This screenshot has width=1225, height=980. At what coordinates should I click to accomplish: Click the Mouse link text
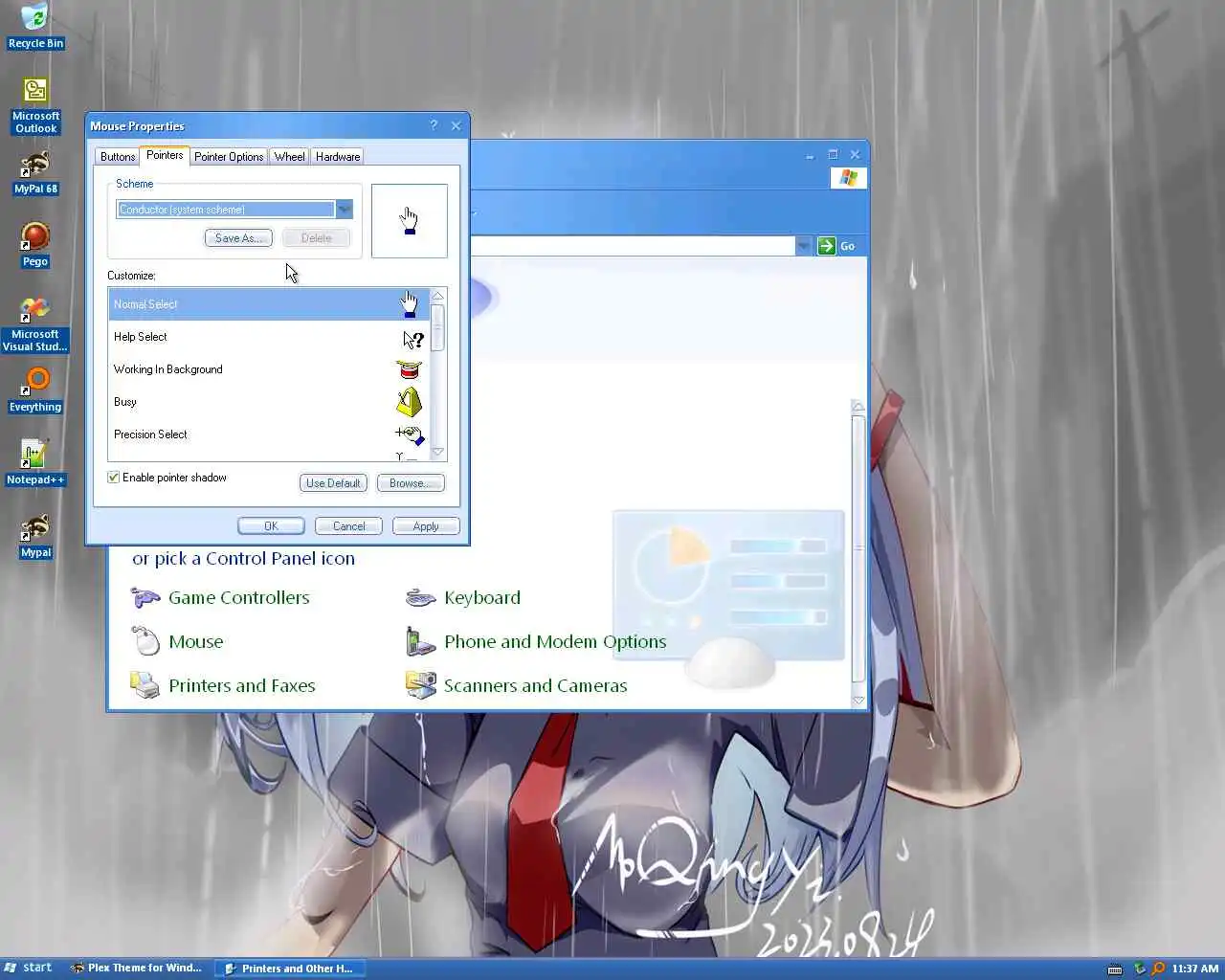point(196,642)
